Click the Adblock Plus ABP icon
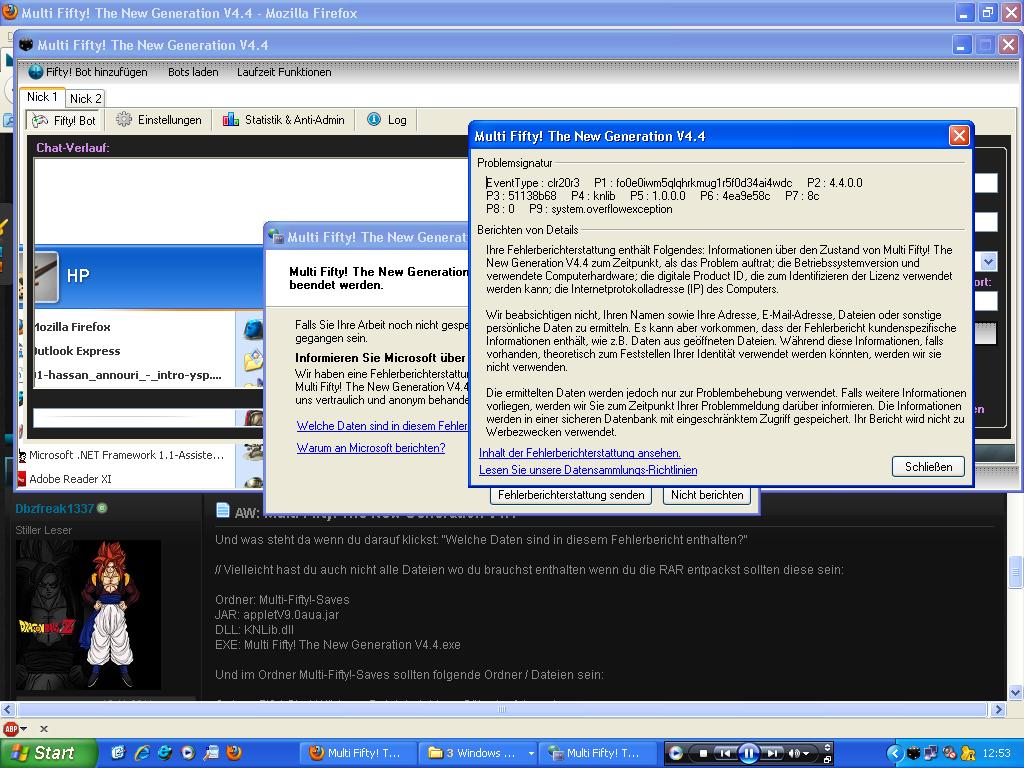Screen dimensions: 1024x768 click(x=10, y=728)
